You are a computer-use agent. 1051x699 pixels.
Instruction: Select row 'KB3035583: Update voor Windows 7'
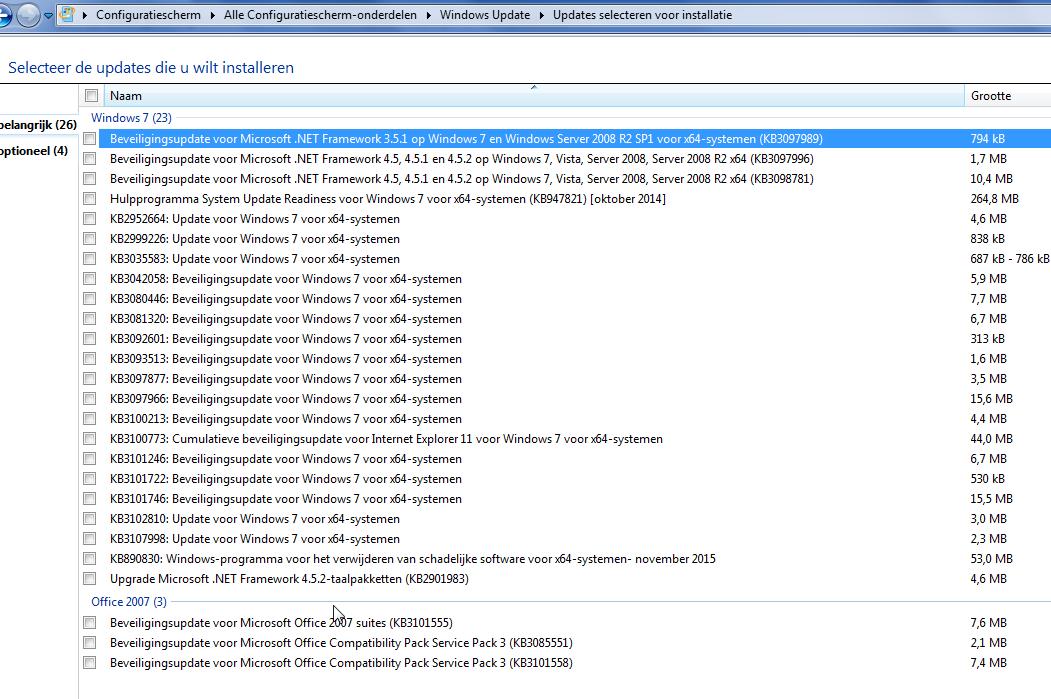click(x=574, y=259)
